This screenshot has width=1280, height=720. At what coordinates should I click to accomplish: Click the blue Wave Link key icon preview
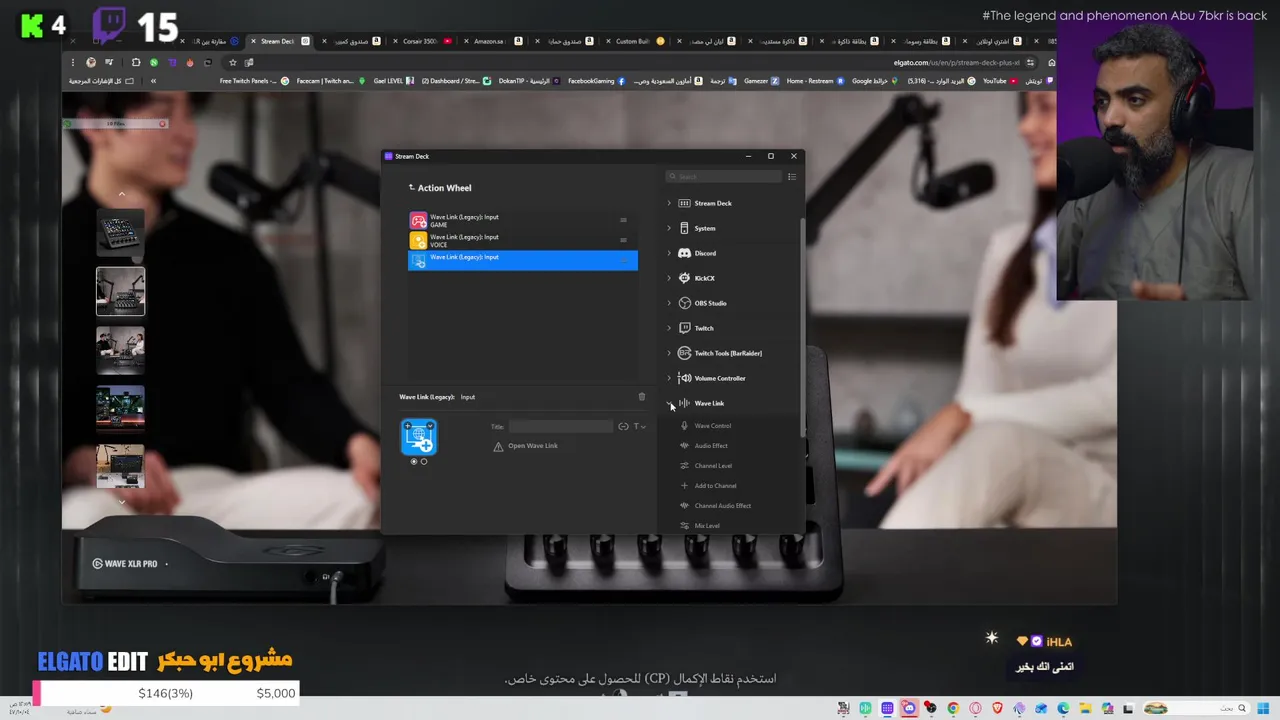pos(419,438)
